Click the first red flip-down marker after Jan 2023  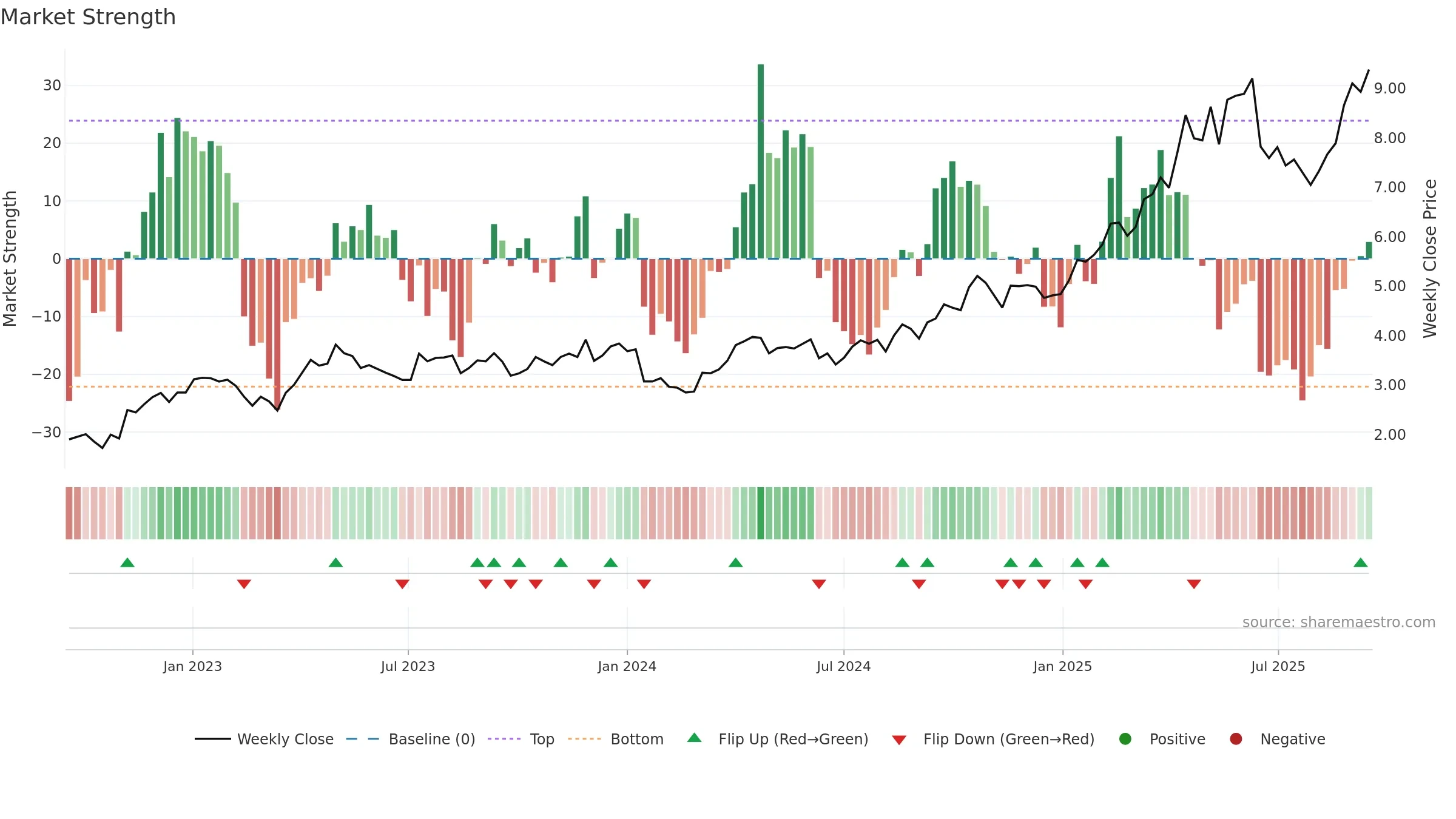[x=244, y=584]
